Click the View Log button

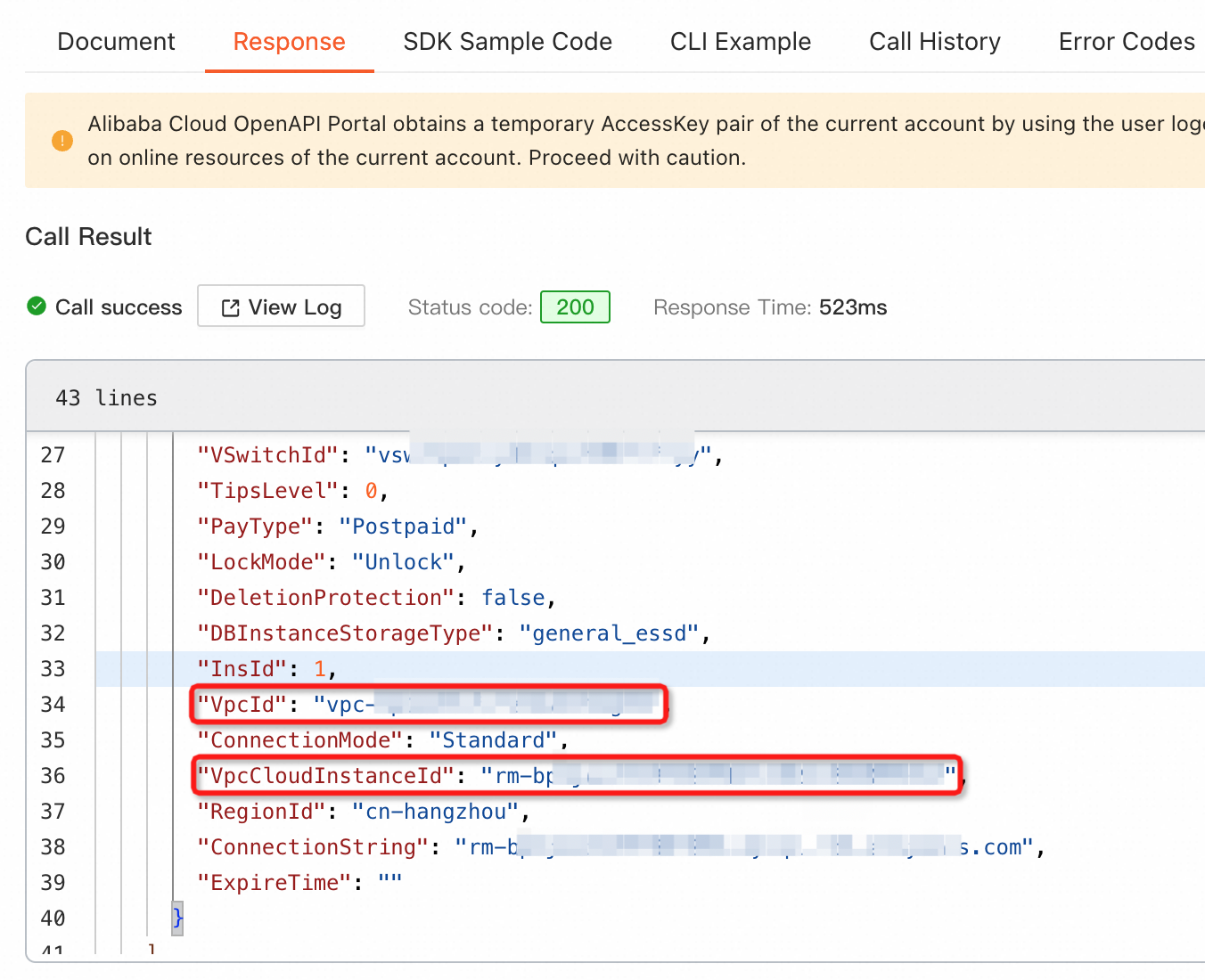point(281,306)
